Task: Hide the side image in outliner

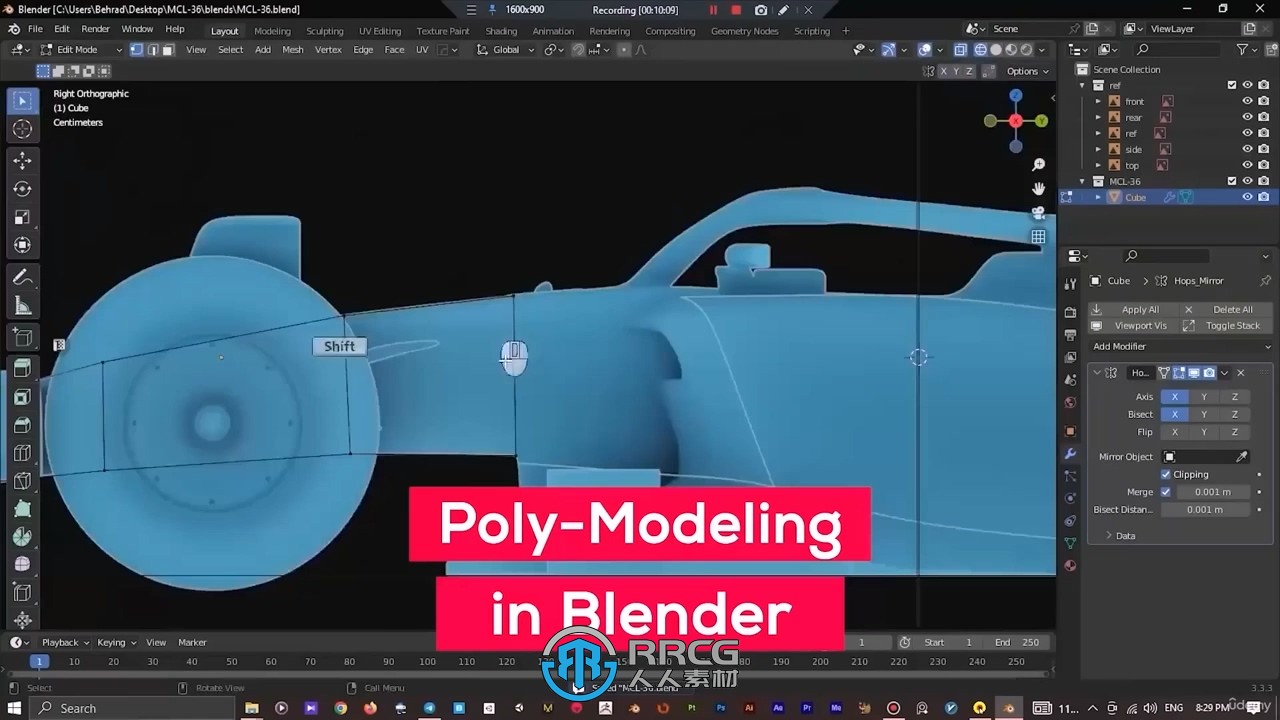Action: pos(1247,149)
